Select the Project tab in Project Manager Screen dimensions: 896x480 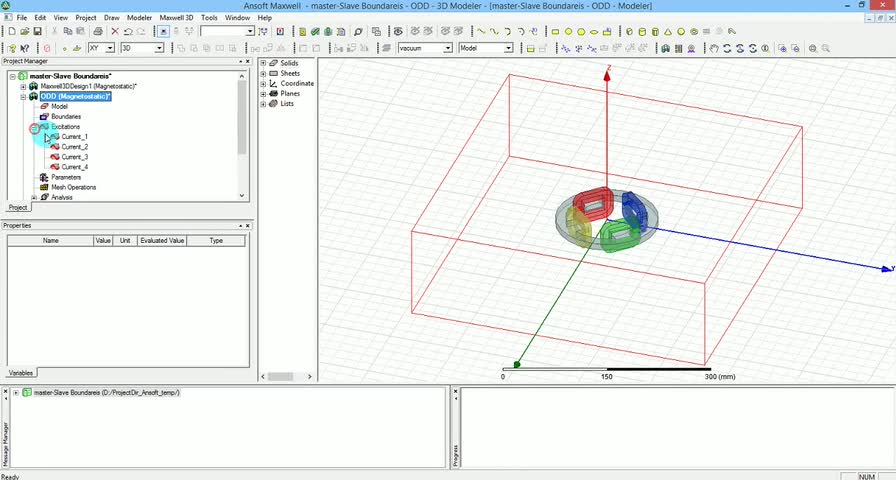coord(18,207)
